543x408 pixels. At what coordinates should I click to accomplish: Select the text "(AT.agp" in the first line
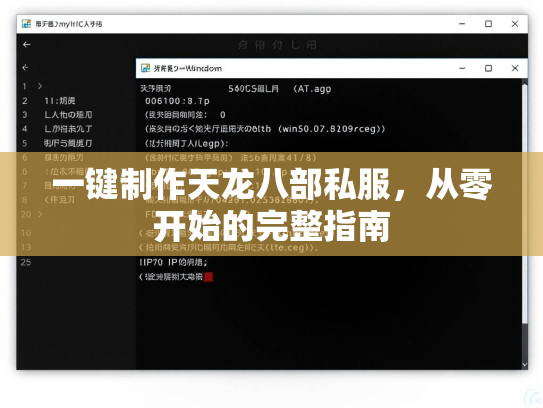click(x=312, y=89)
